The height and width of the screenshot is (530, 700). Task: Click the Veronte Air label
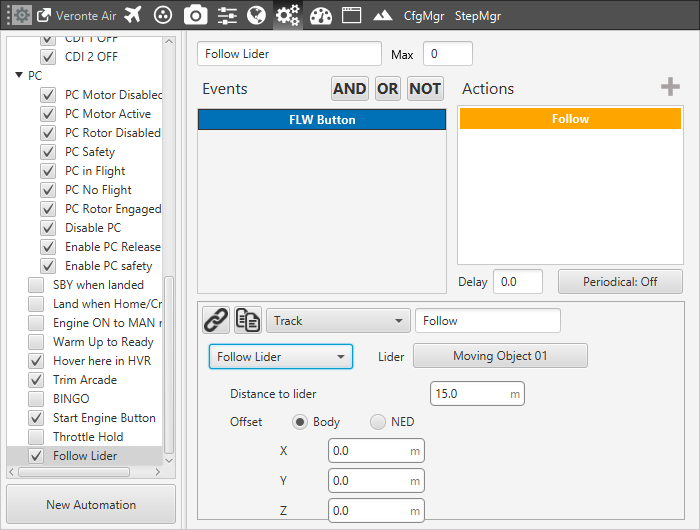click(86, 16)
